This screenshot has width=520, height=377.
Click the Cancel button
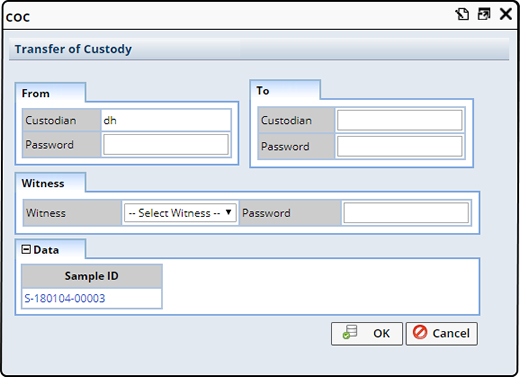(x=442, y=333)
